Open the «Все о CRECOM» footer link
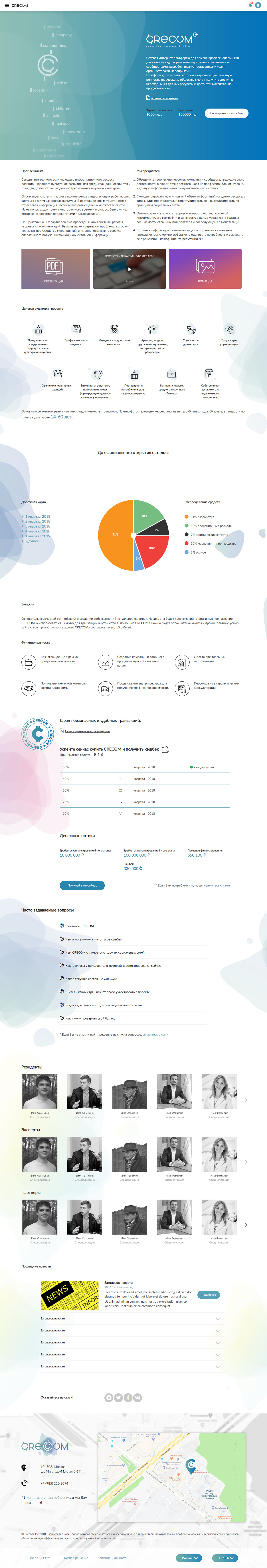 click(x=40, y=1558)
